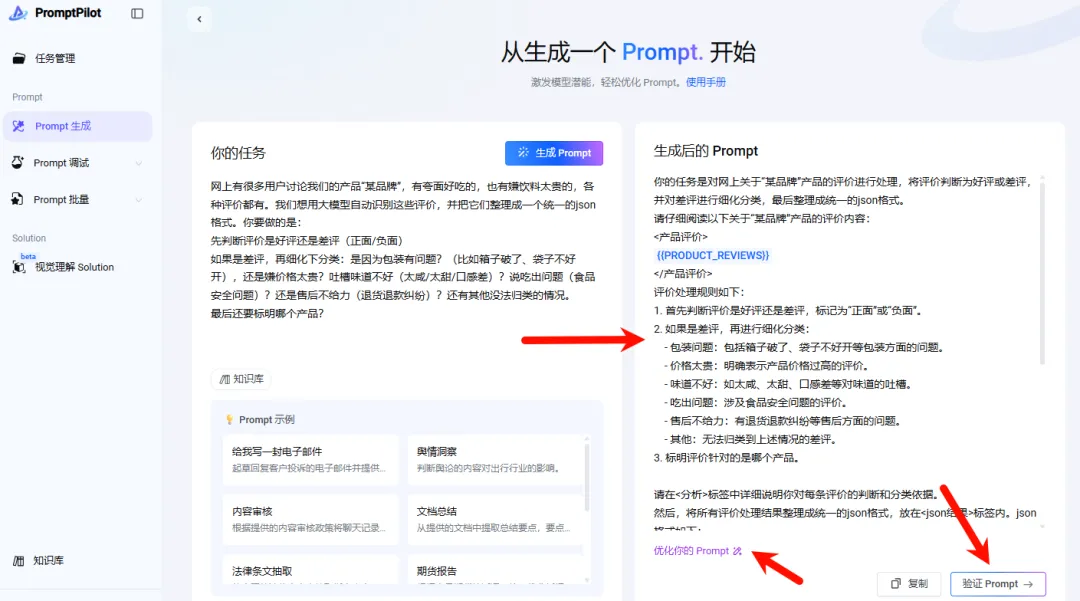The image size is (1080, 601).
Task: Click the 验证 Prompt button
Action: point(997,584)
